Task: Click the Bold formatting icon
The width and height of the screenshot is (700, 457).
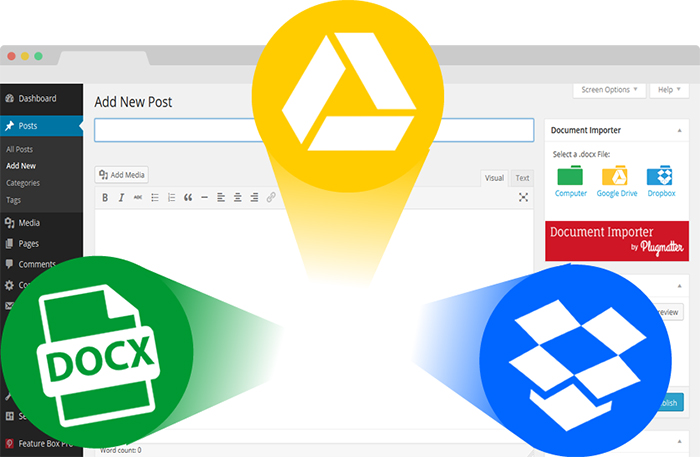Action: pyautogui.click(x=105, y=198)
